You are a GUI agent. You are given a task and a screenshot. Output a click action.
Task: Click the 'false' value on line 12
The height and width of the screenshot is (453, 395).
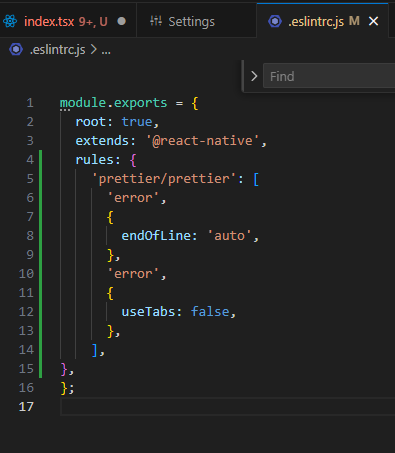point(210,312)
